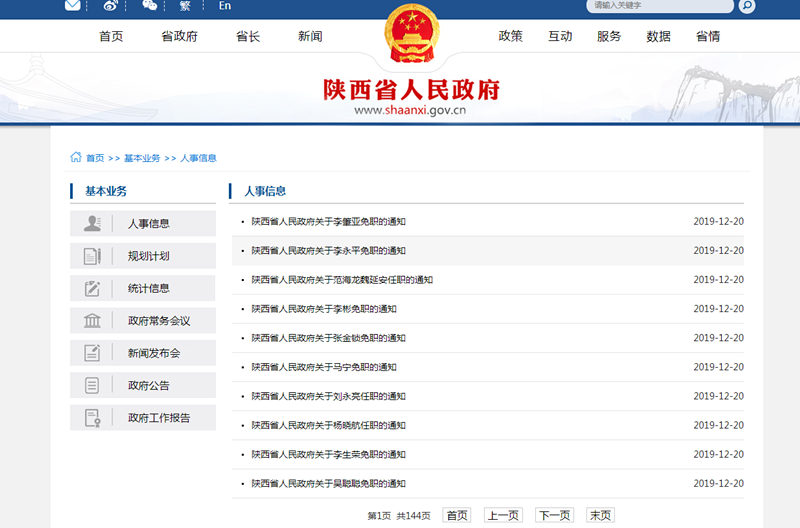
Task: Open the 互动 navigation menu item
Action: point(560,36)
